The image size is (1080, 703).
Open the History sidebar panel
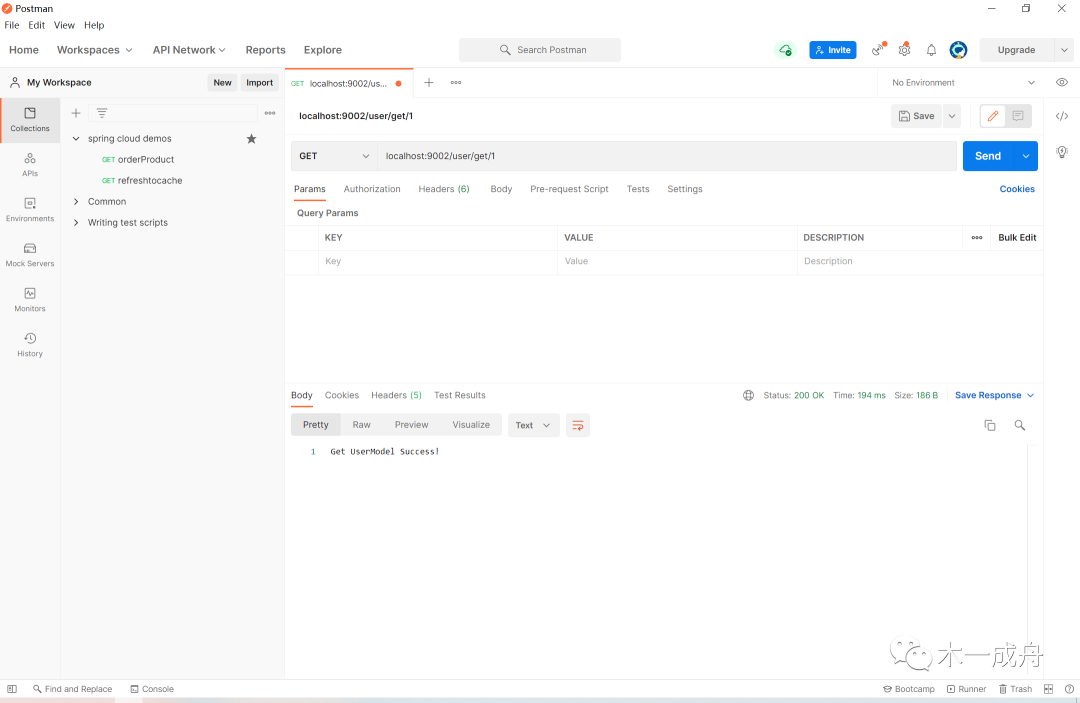(x=30, y=345)
